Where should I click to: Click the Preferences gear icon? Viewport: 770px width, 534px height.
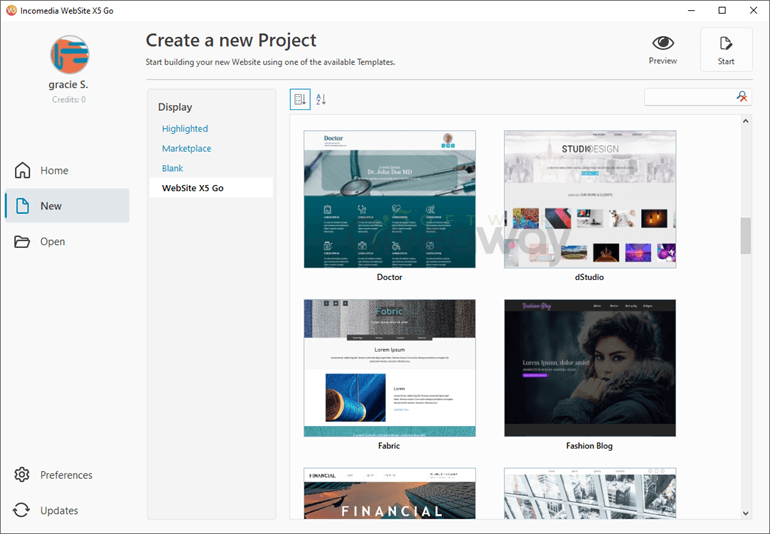[x=22, y=475]
